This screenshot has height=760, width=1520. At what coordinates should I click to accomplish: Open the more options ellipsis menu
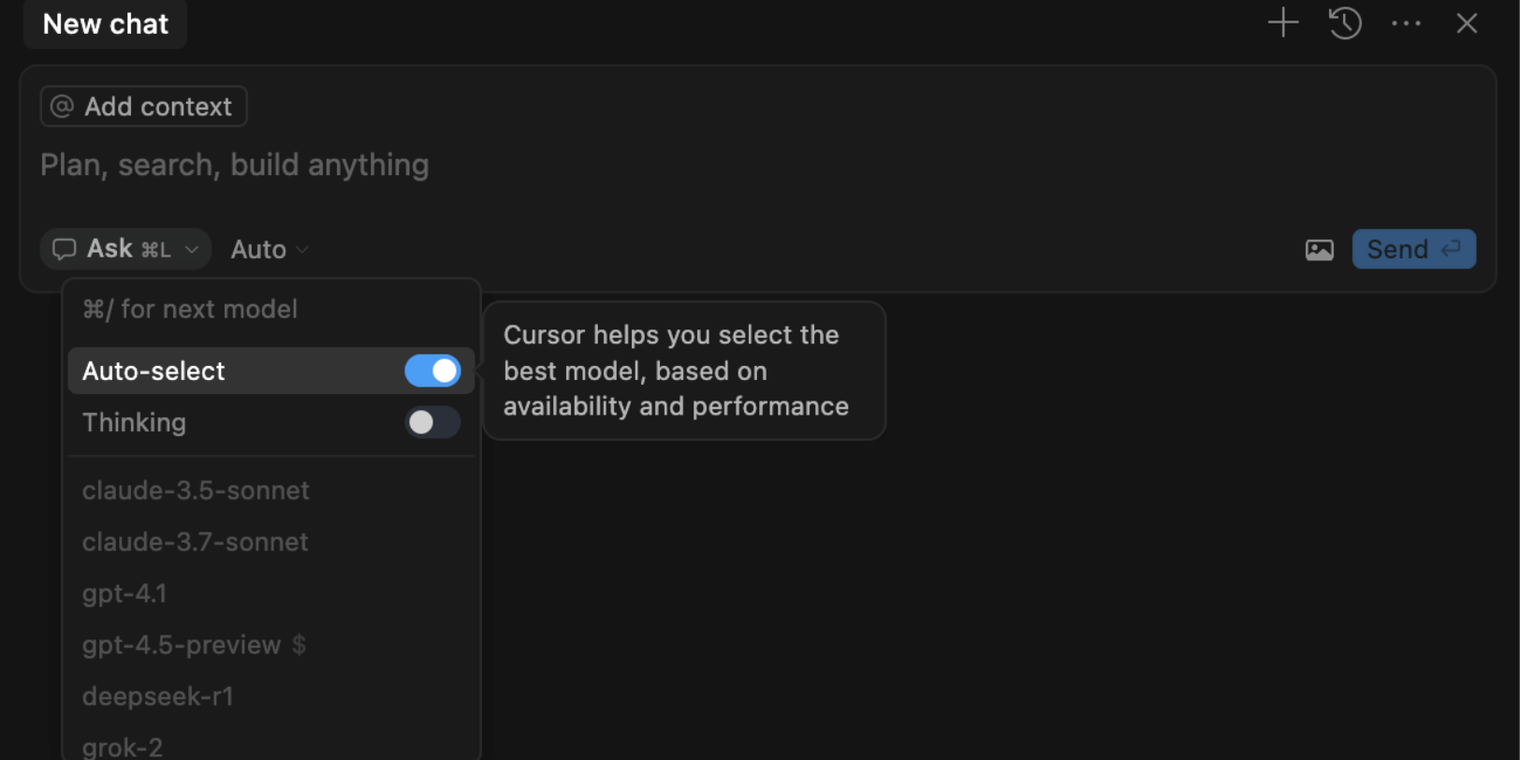click(x=1406, y=23)
